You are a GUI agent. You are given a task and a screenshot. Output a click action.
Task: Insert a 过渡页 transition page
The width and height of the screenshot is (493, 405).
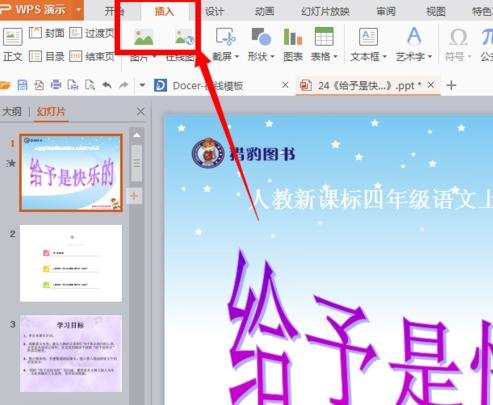[x=92, y=33]
